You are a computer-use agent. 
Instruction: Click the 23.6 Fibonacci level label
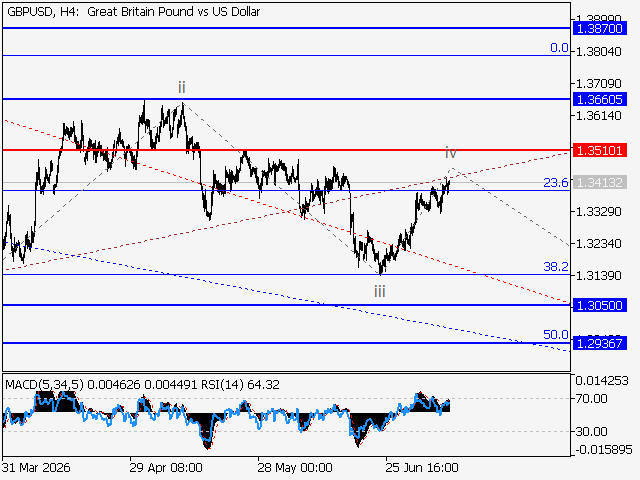556,182
